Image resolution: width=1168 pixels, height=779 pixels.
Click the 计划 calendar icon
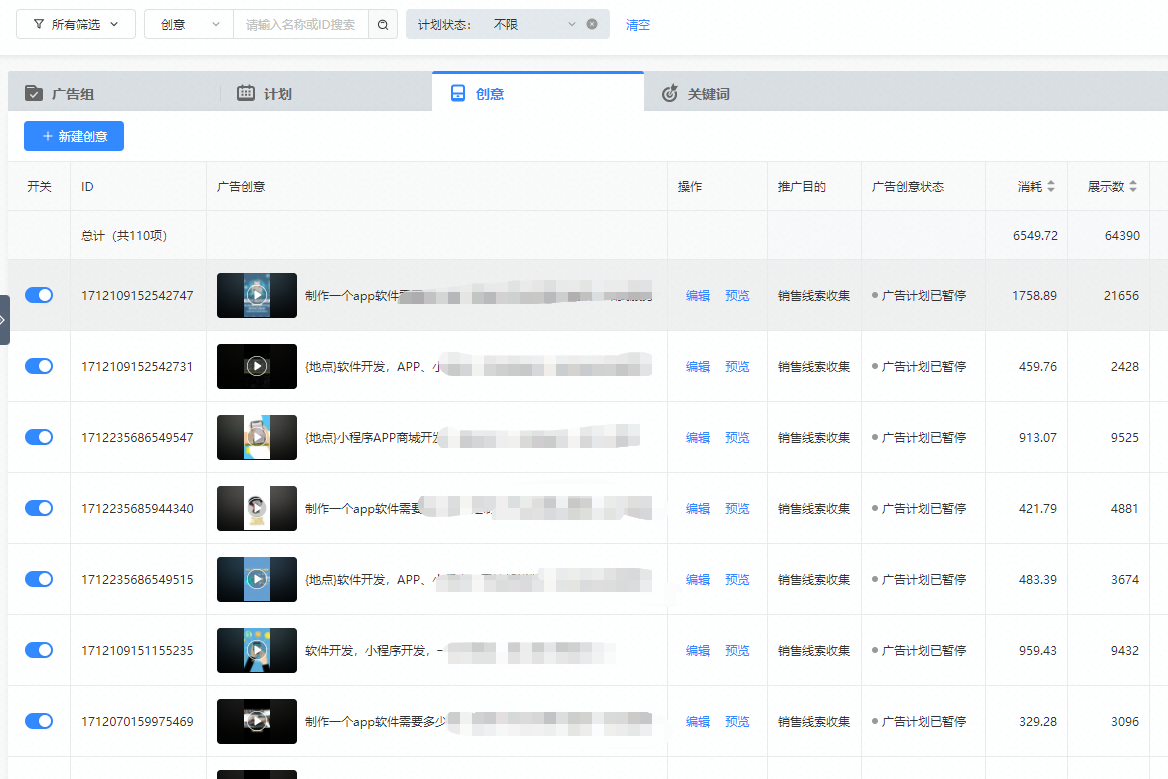[246, 93]
